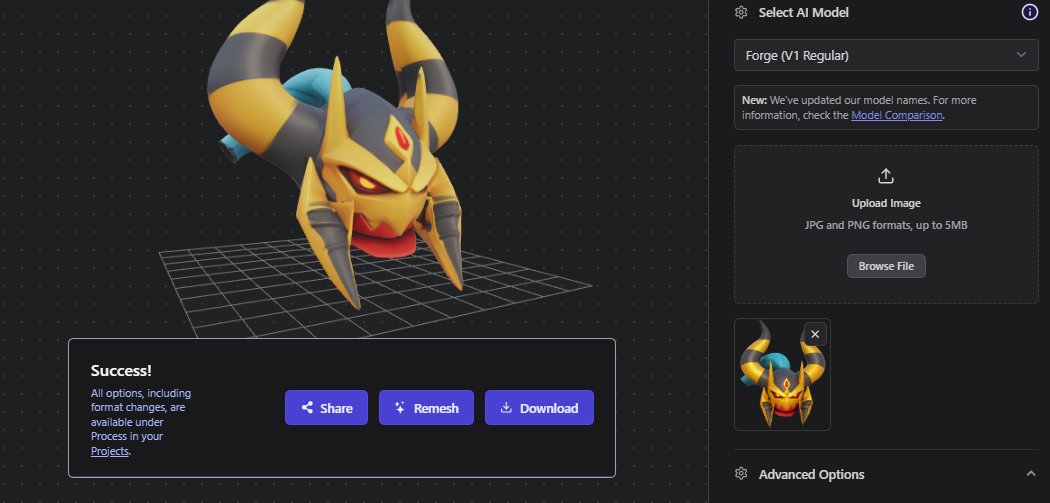This screenshot has height=503, width=1050.
Task: Click the Remesh button
Action: click(x=426, y=407)
